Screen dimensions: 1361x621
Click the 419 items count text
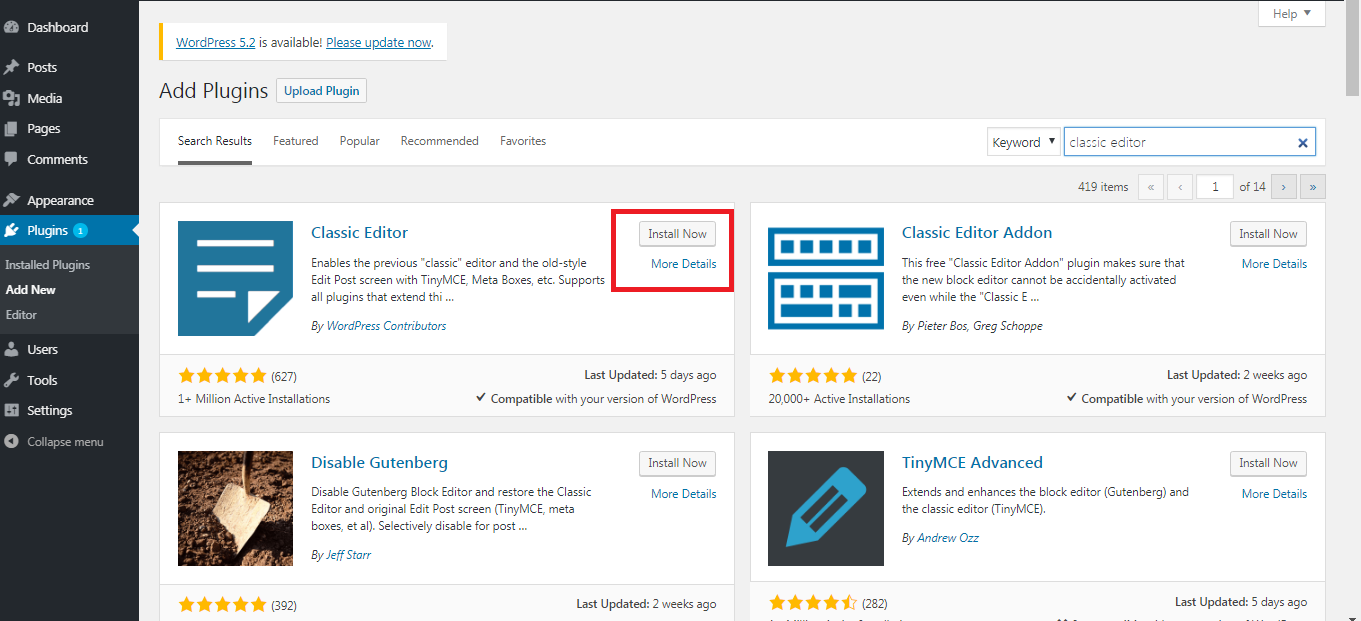click(1103, 186)
